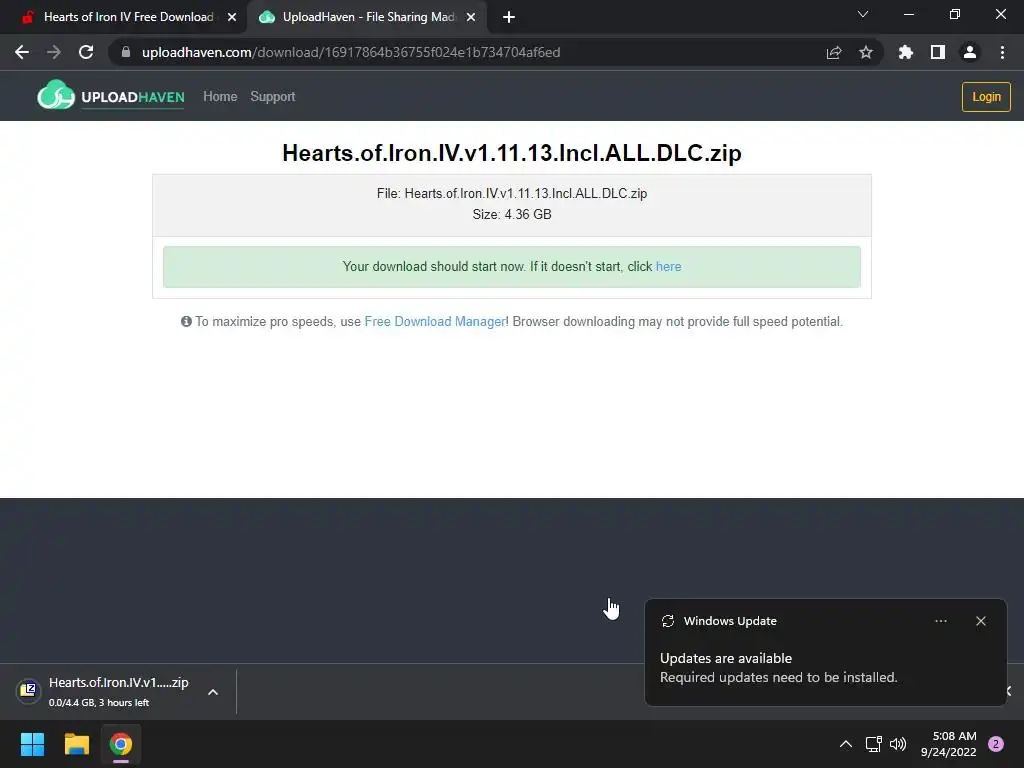
Task: Bookmark this page with the star icon
Action: pyautogui.click(x=866, y=52)
